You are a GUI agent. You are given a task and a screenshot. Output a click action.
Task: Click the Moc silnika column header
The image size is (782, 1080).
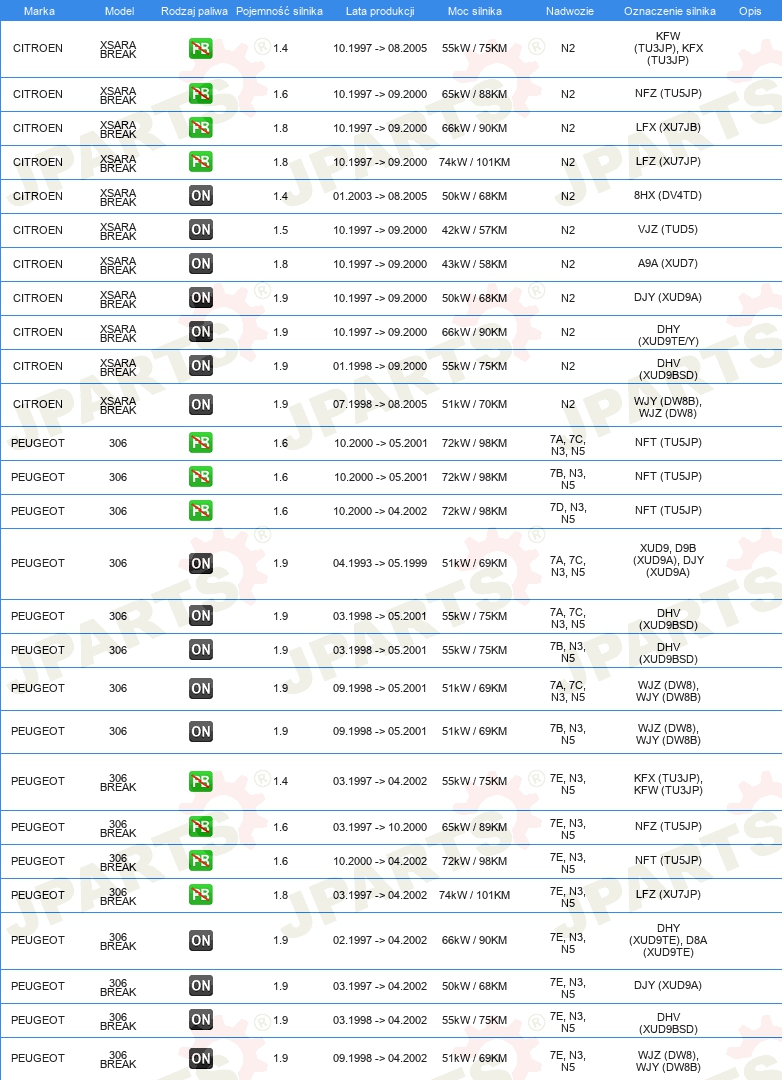[x=475, y=11]
